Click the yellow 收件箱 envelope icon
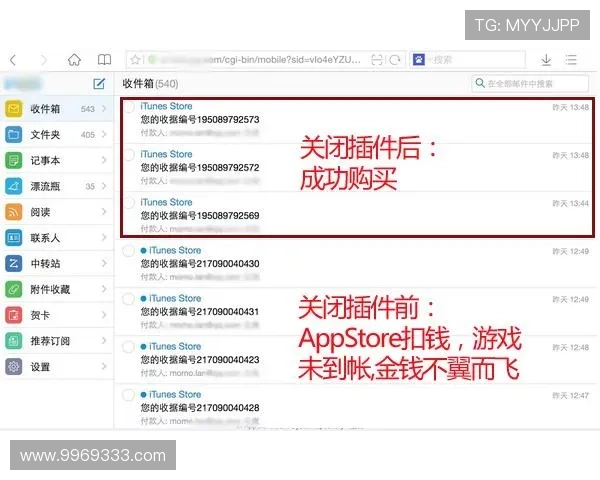 click(14, 109)
